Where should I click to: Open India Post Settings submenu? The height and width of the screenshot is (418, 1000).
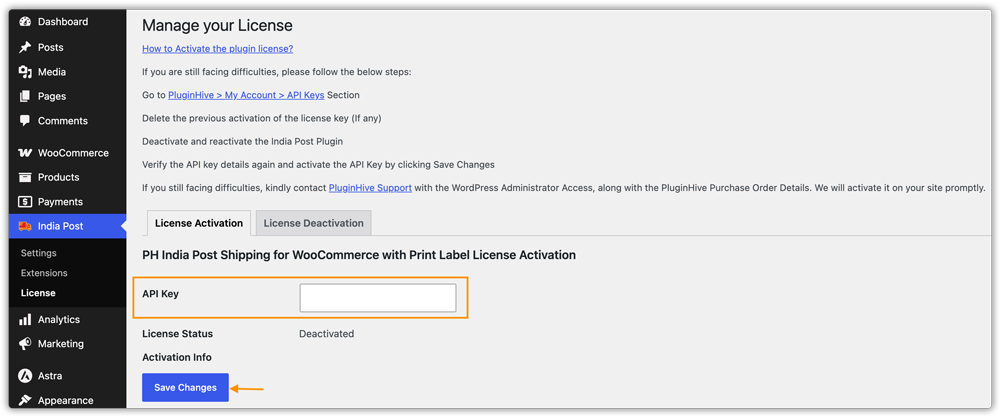tap(38, 253)
